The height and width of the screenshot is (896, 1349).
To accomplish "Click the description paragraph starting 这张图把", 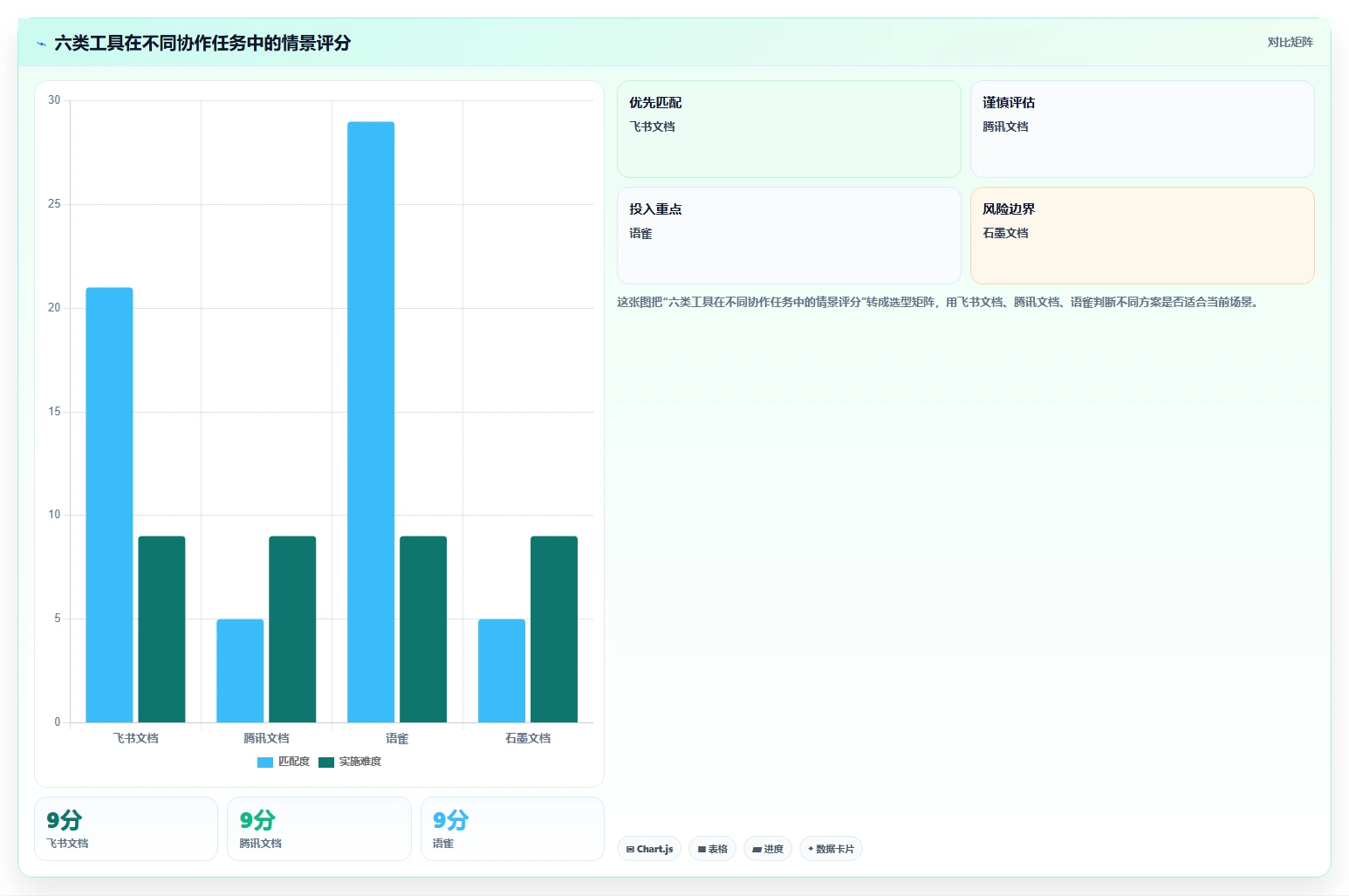I will [x=939, y=302].
